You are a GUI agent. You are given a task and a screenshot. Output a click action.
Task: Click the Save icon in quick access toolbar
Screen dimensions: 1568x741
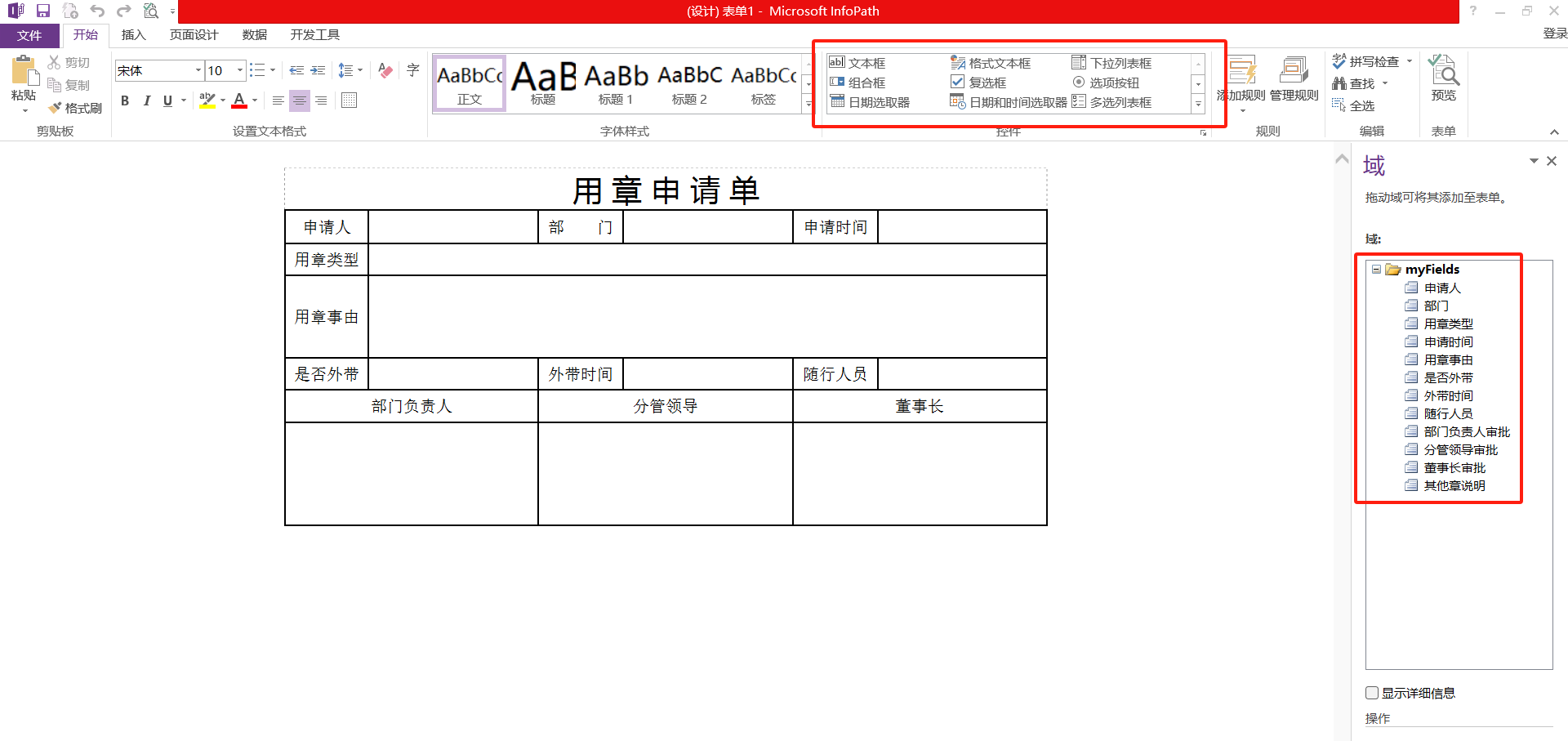(x=43, y=11)
